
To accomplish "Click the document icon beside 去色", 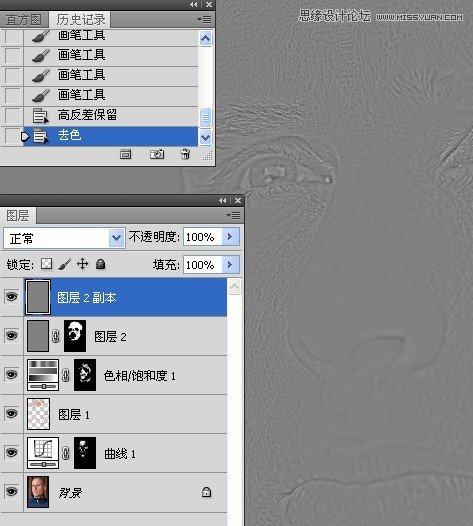I will [x=40, y=137].
